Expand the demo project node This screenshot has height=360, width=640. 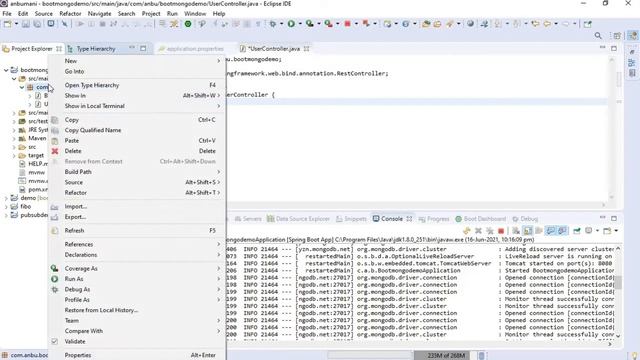tap(6, 198)
